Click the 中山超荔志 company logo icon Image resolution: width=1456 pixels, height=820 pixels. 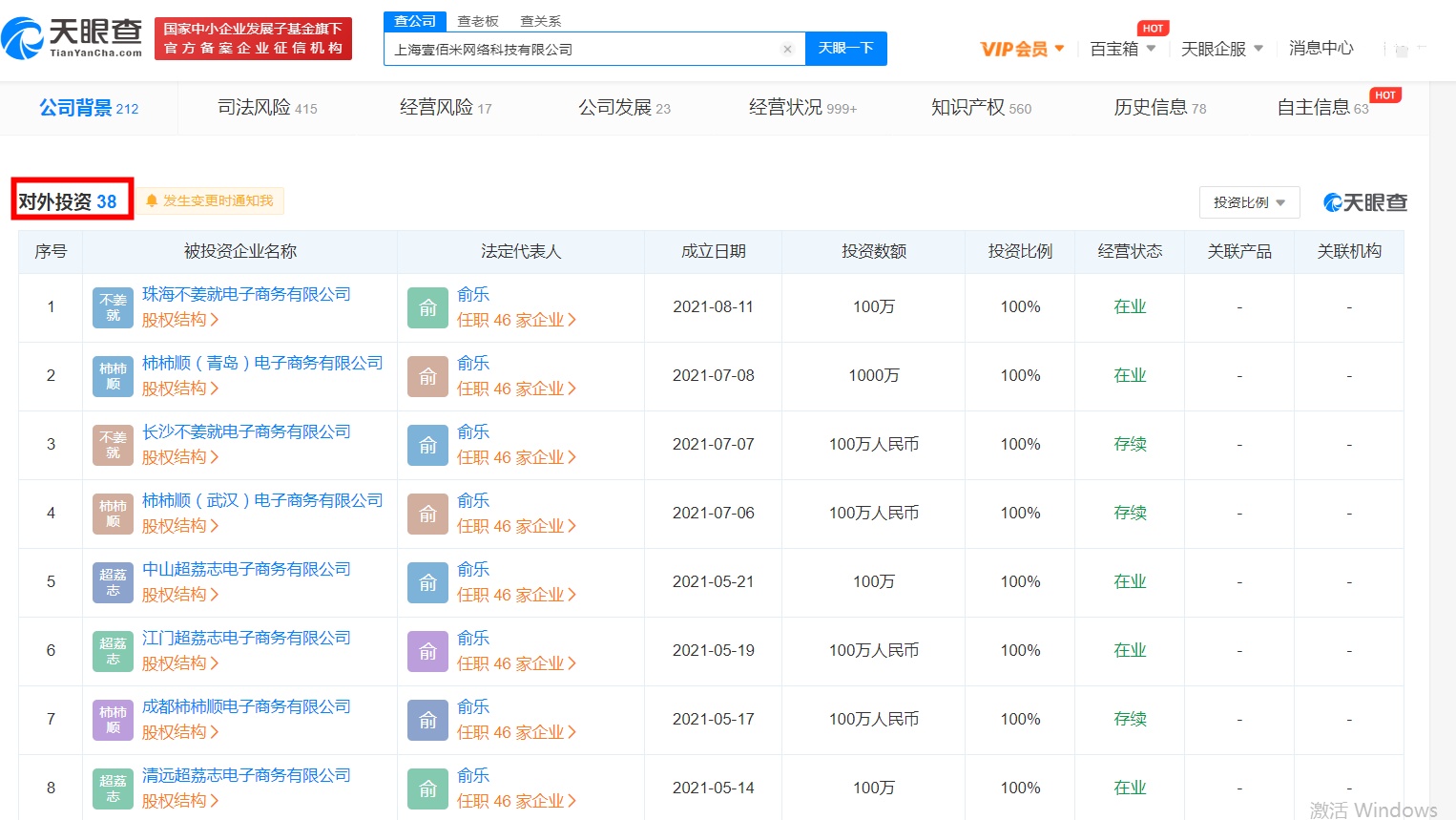(113, 582)
